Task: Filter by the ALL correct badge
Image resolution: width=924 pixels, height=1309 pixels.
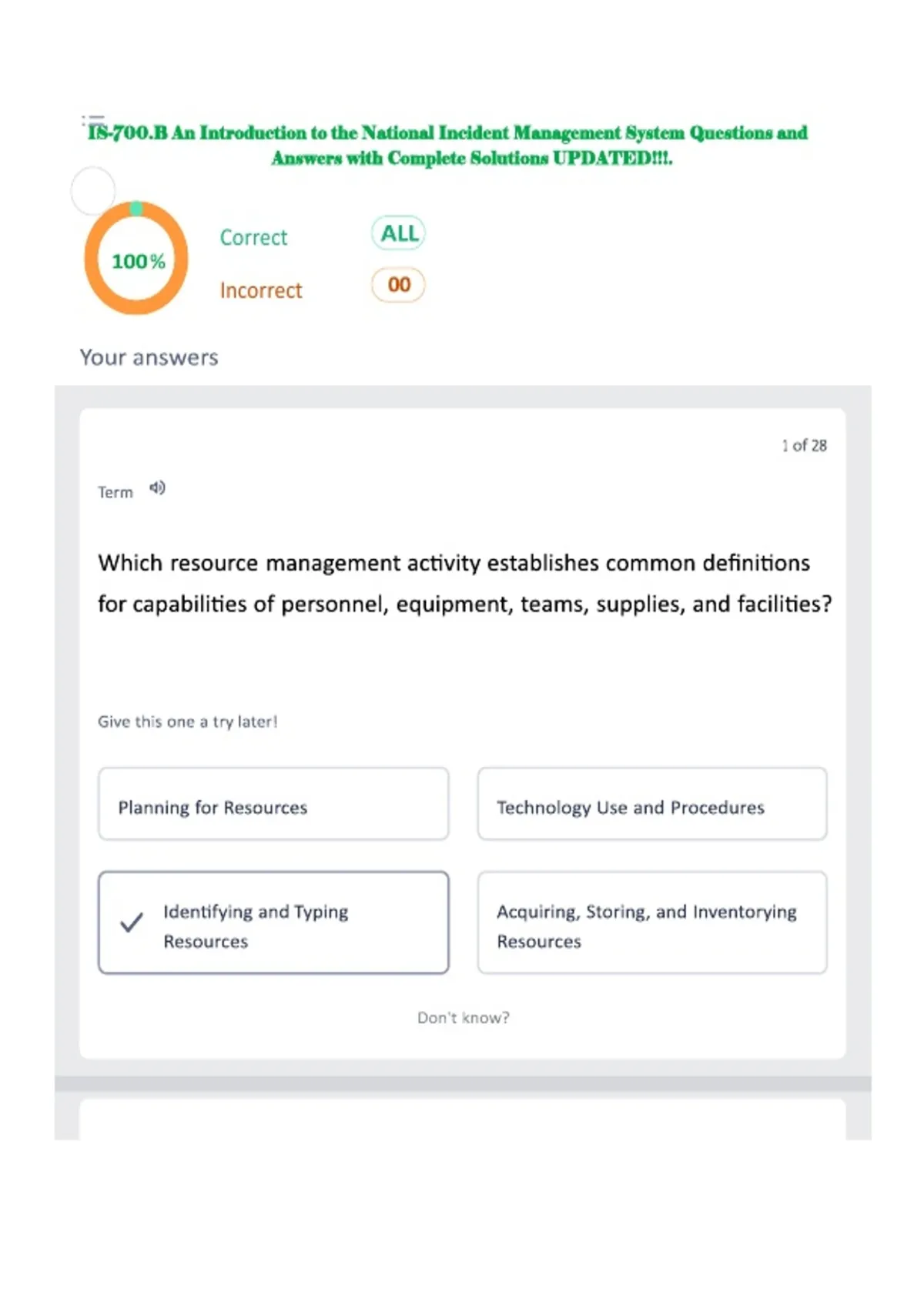Action: [x=399, y=233]
